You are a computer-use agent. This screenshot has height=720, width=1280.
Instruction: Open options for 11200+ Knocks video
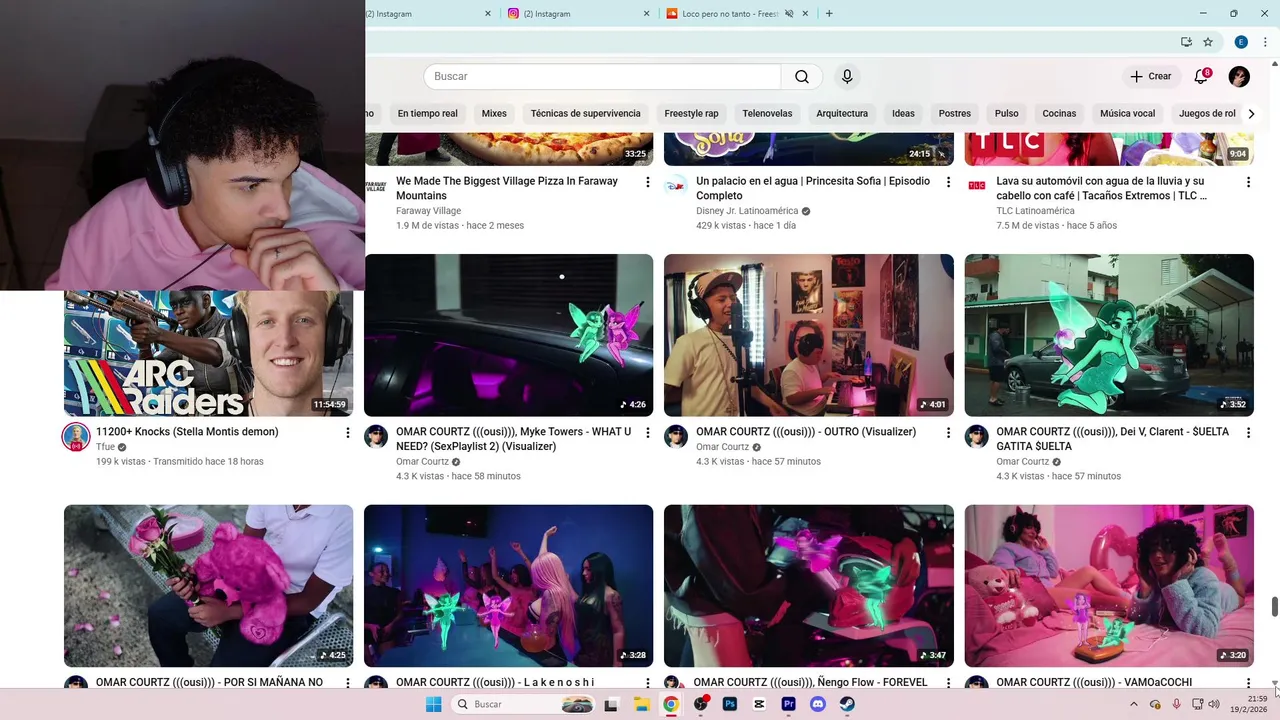tap(348, 433)
